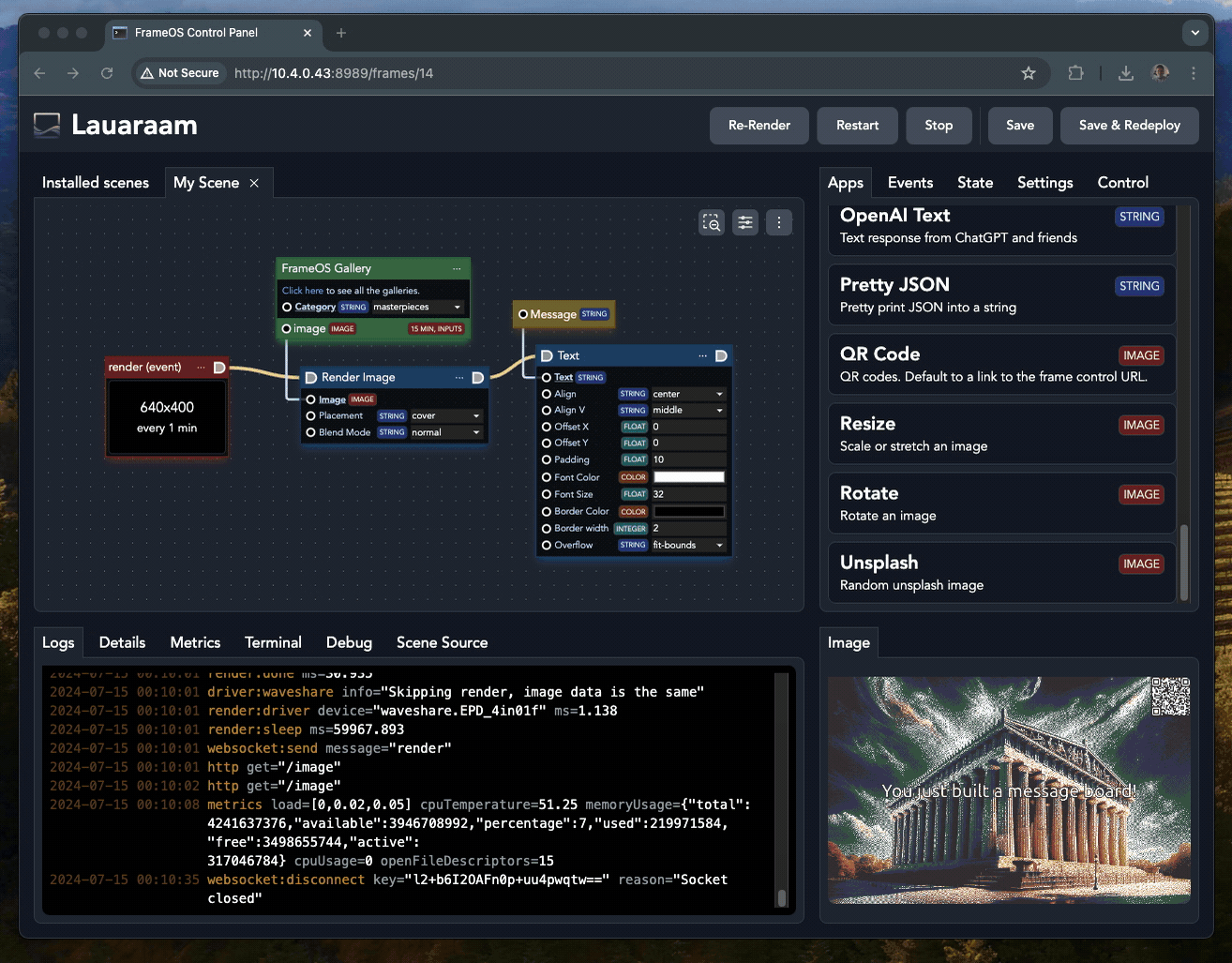Click the Placement field input port
This screenshot has height=963, width=1232.
(311, 415)
